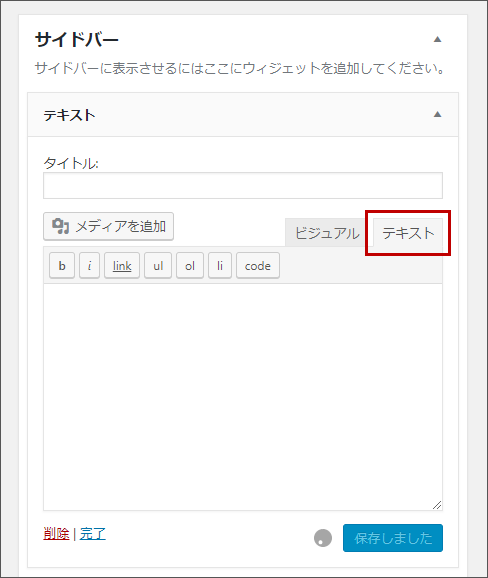Collapse the サイドバー panel arrow

[438, 39]
